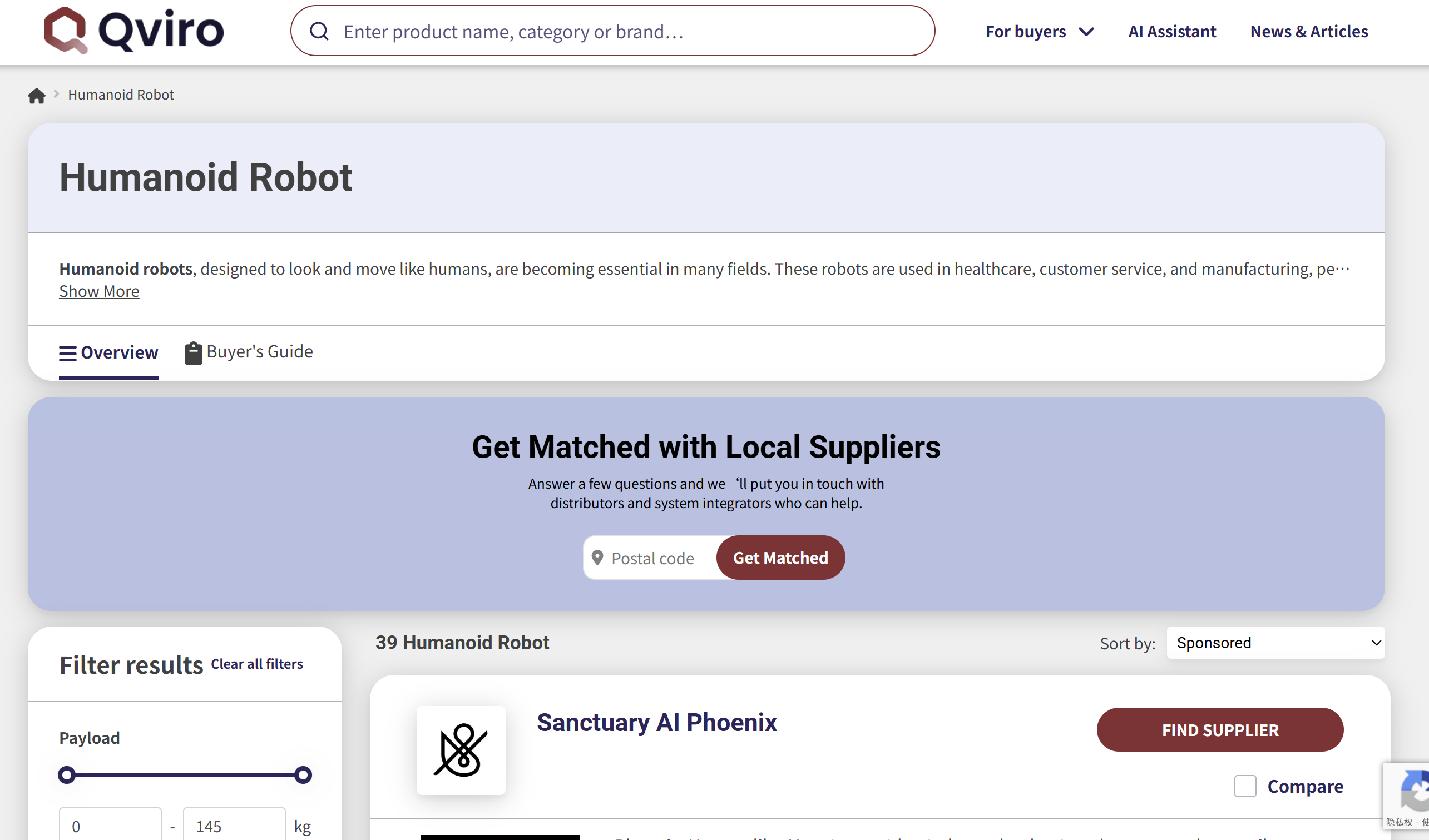Image resolution: width=1429 pixels, height=840 pixels.
Task: Click the Payload slider minimum handle
Action: (x=67, y=775)
